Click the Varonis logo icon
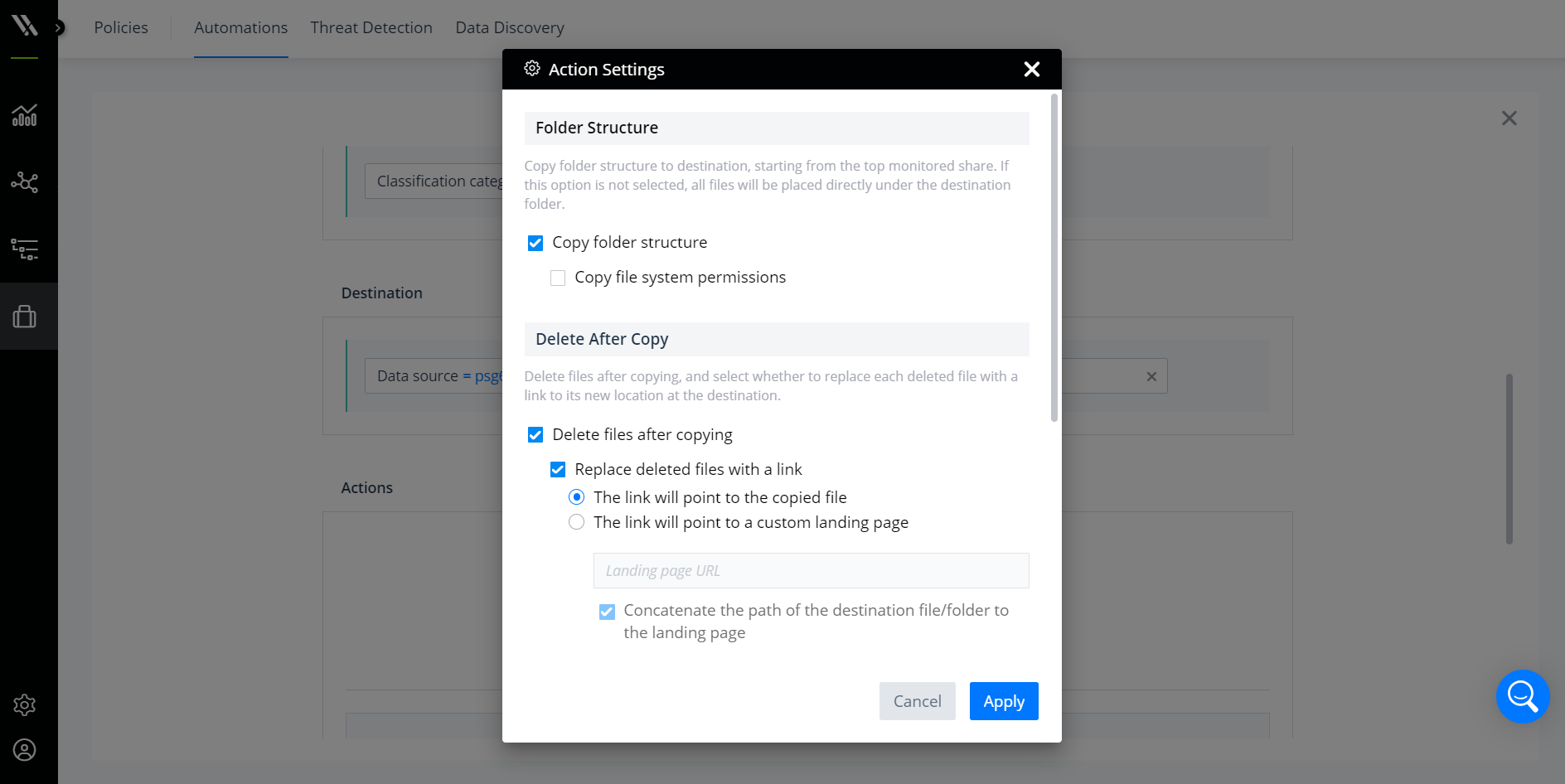Screen dimensions: 1565x784 click(25, 25)
